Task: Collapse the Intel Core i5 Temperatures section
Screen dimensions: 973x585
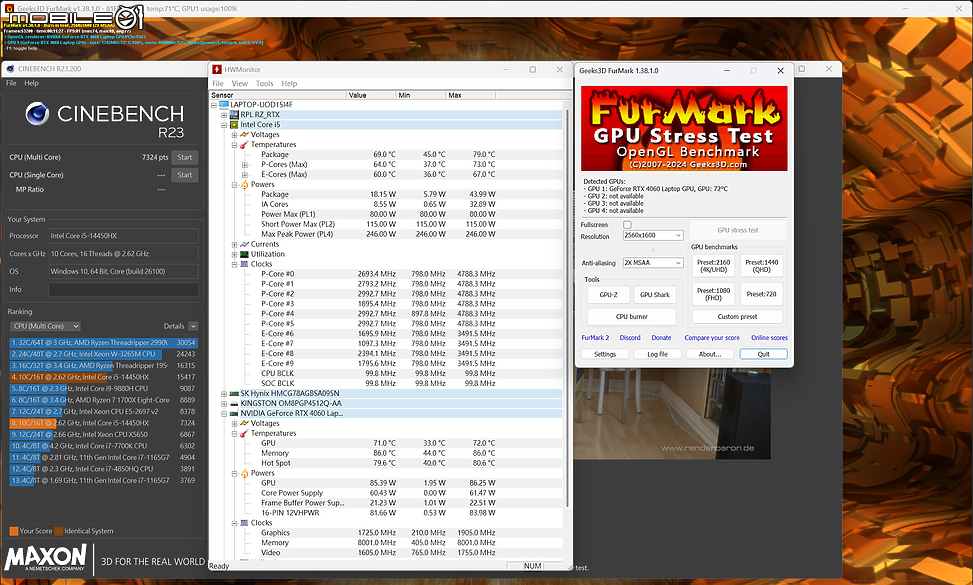Action: click(x=235, y=145)
